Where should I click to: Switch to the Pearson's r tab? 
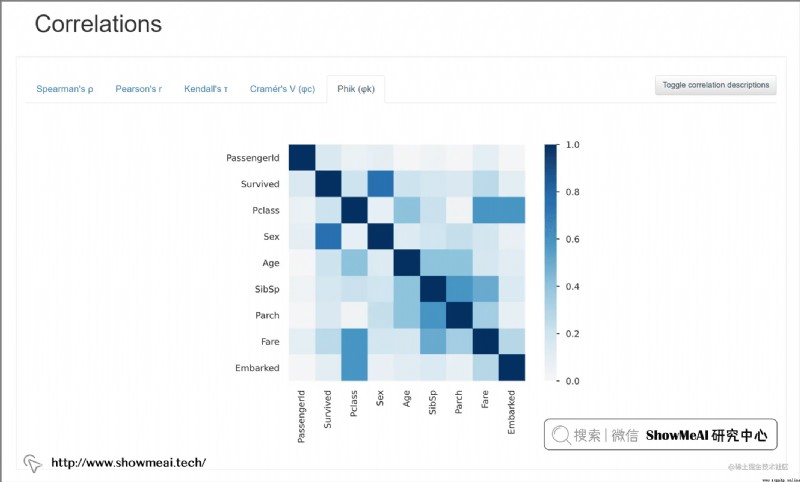click(139, 89)
